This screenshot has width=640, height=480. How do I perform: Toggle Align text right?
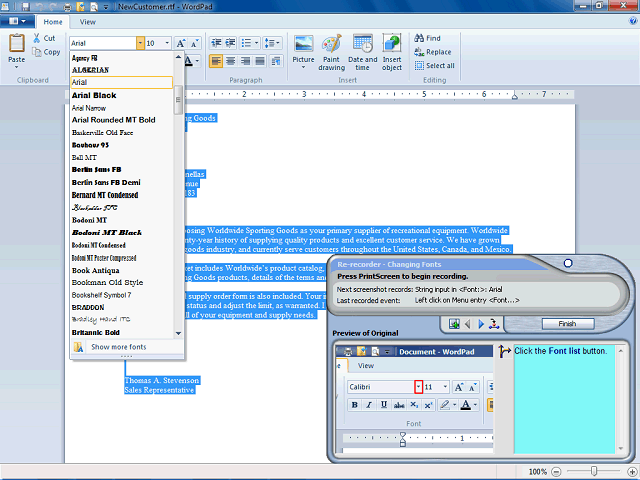coord(245,61)
